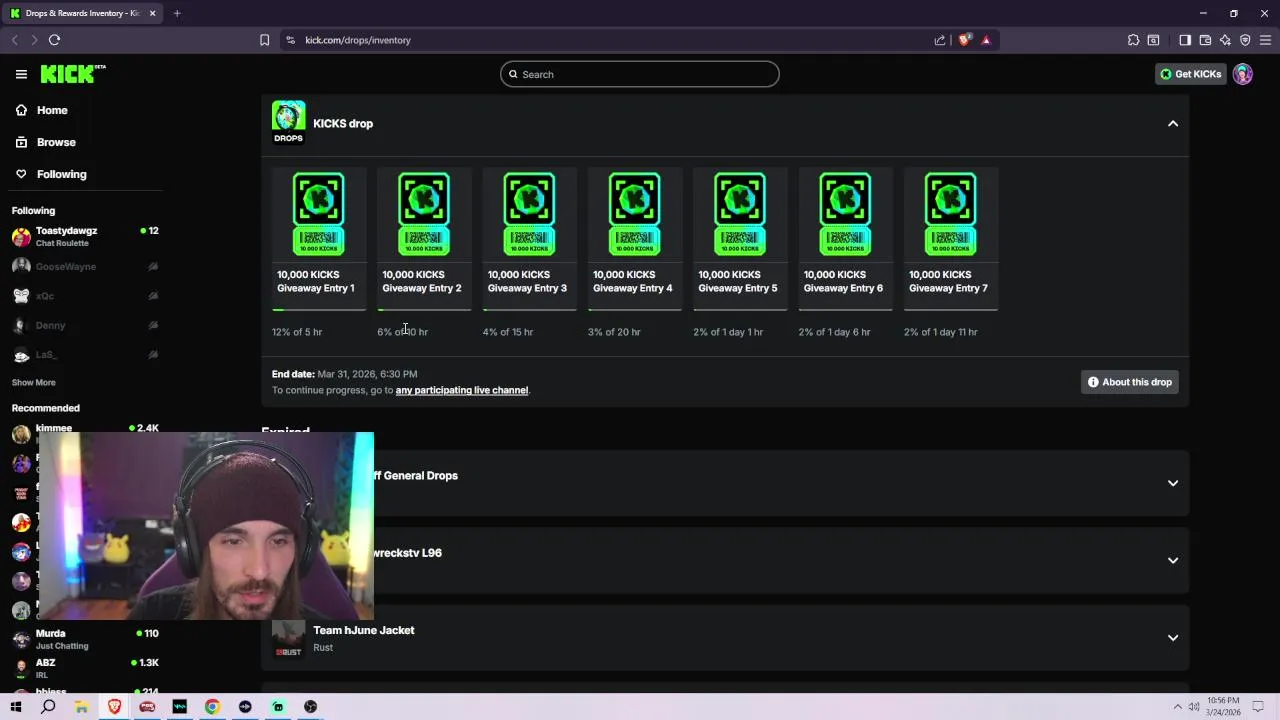1280x720 pixels.
Task: Open Toastydawgz channel in Following list
Action: (85, 237)
